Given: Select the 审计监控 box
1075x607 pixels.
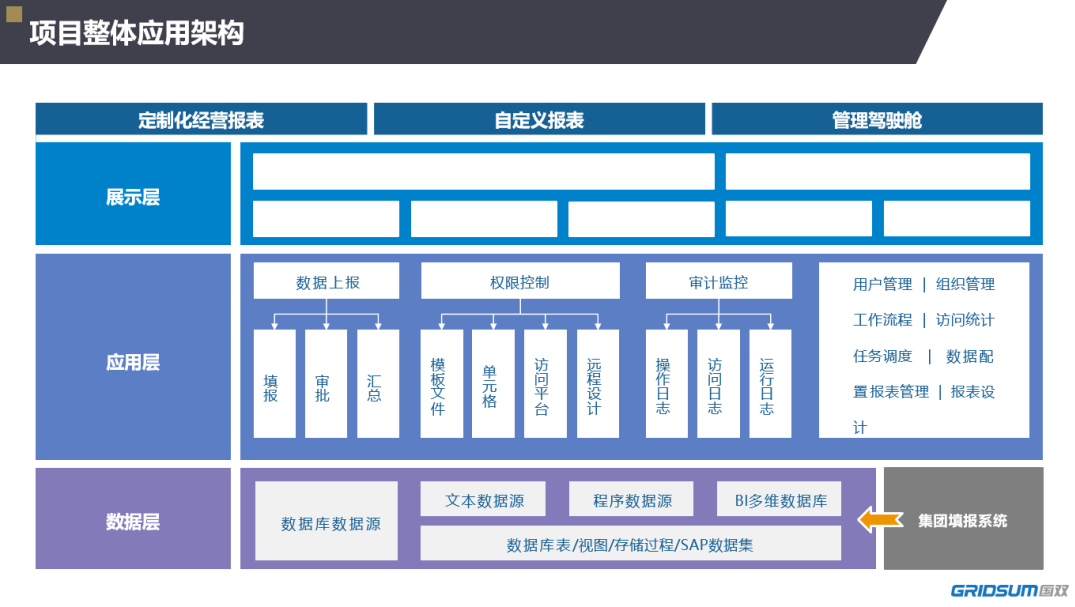Looking at the screenshot, I should (718, 281).
